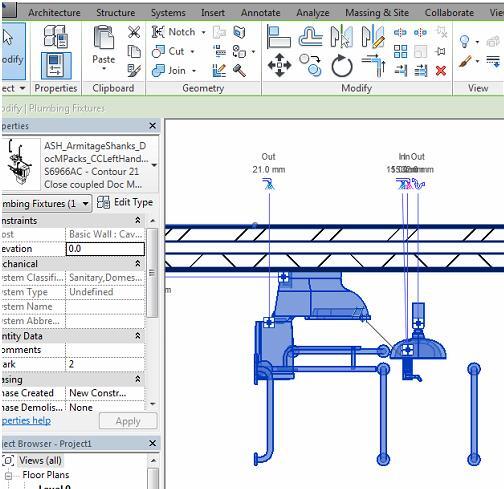Click the Edit Type button
Viewport: 504px width, 489px height.
[125, 202]
